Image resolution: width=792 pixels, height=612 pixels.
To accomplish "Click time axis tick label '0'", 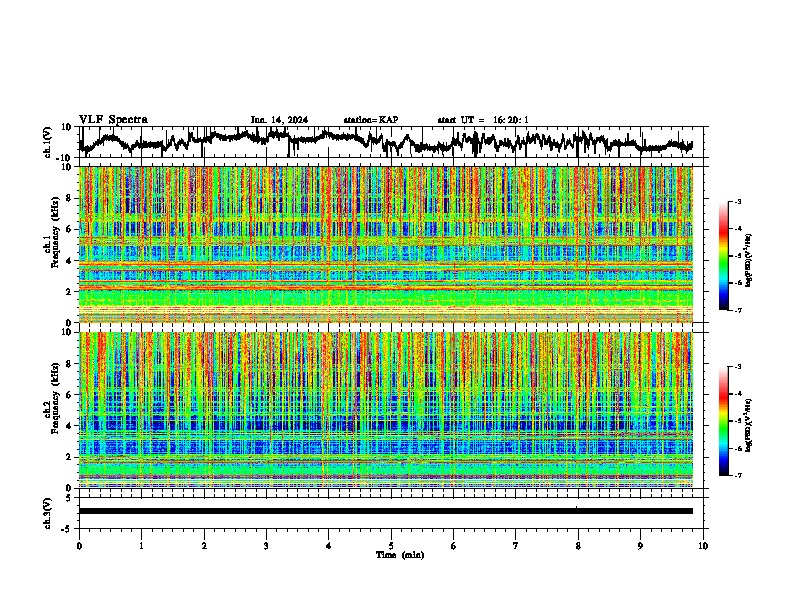I will tap(79, 546).
